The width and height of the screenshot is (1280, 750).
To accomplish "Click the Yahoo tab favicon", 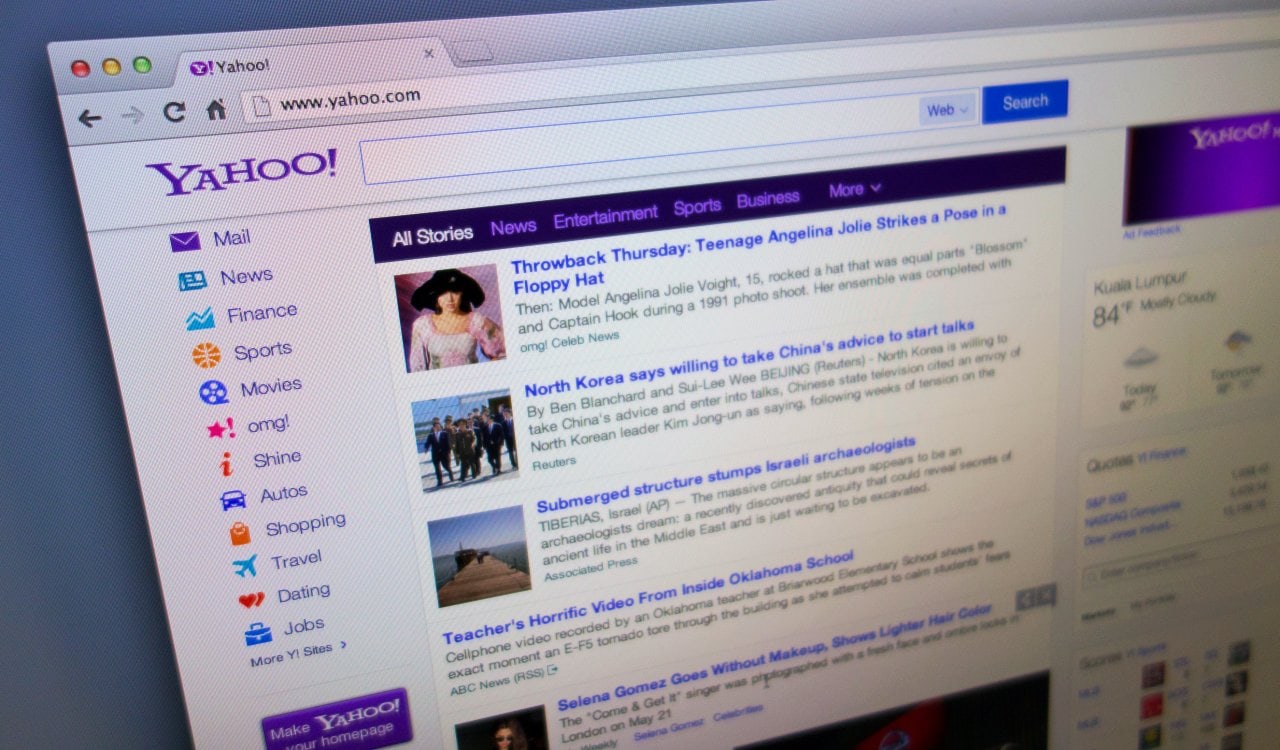I will [200, 68].
